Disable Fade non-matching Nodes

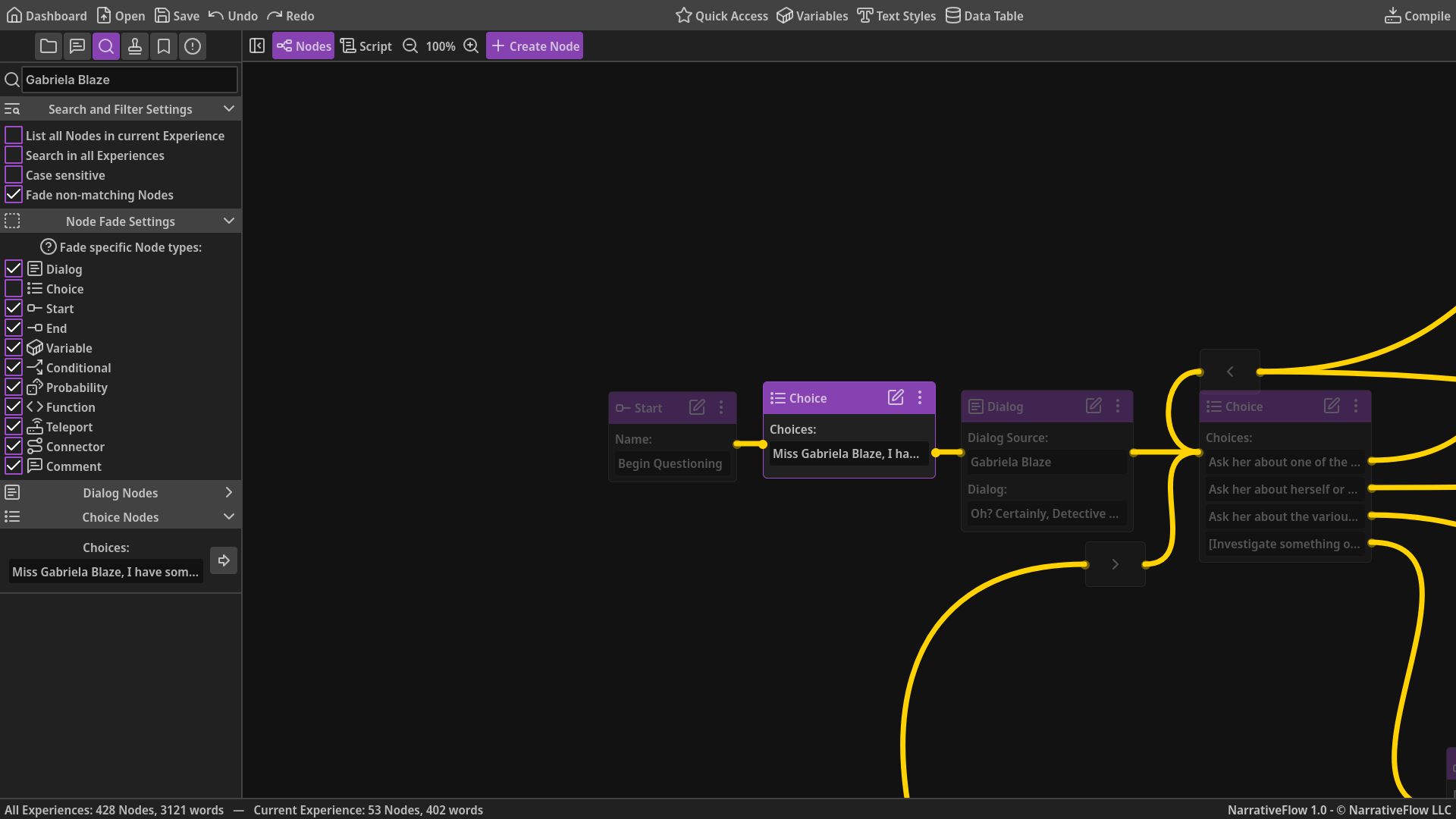point(14,195)
